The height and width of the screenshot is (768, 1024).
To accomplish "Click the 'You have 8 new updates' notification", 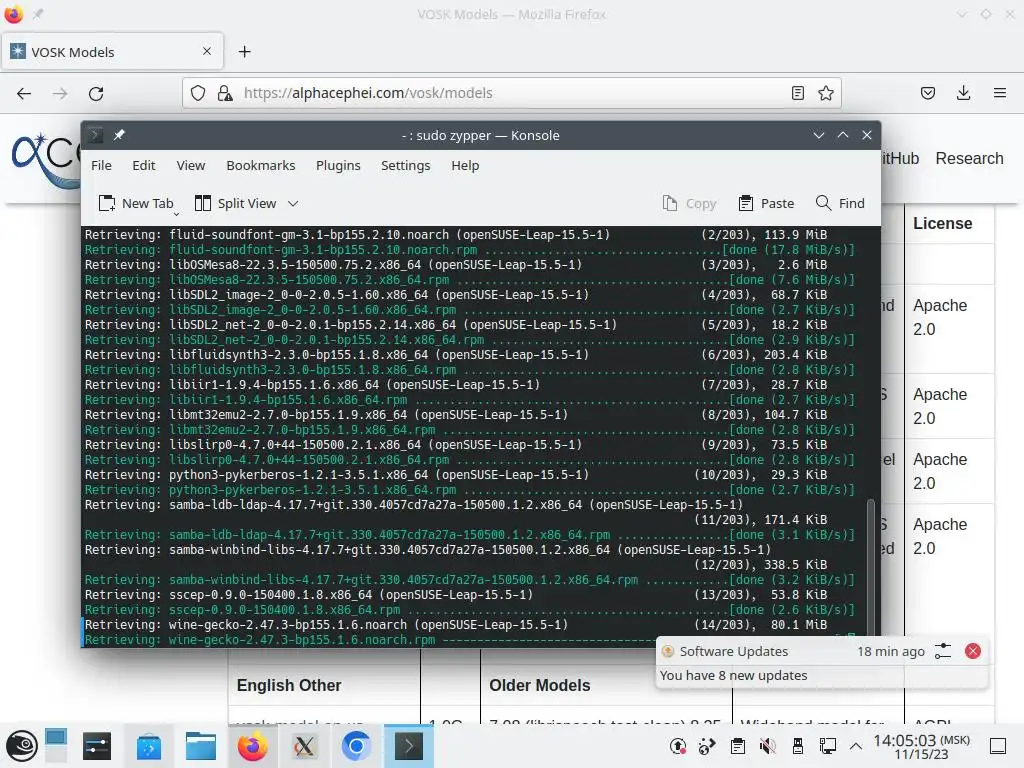I will (x=733, y=676).
